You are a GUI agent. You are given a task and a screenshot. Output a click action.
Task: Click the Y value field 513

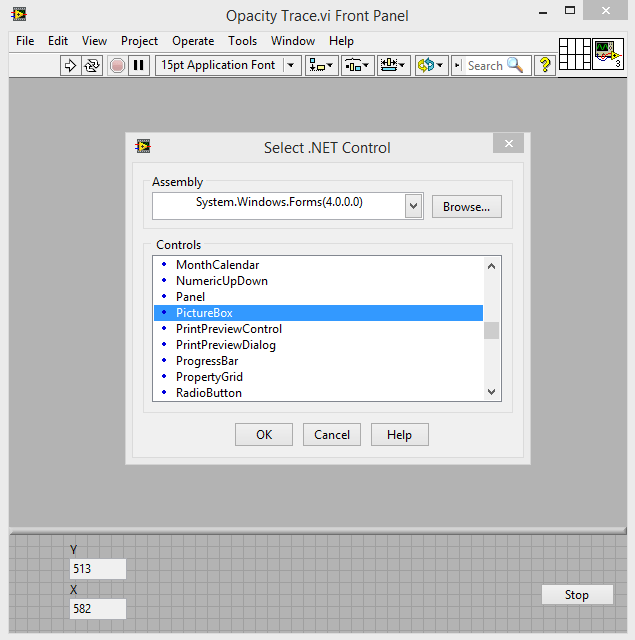click(x=98, y=569)
